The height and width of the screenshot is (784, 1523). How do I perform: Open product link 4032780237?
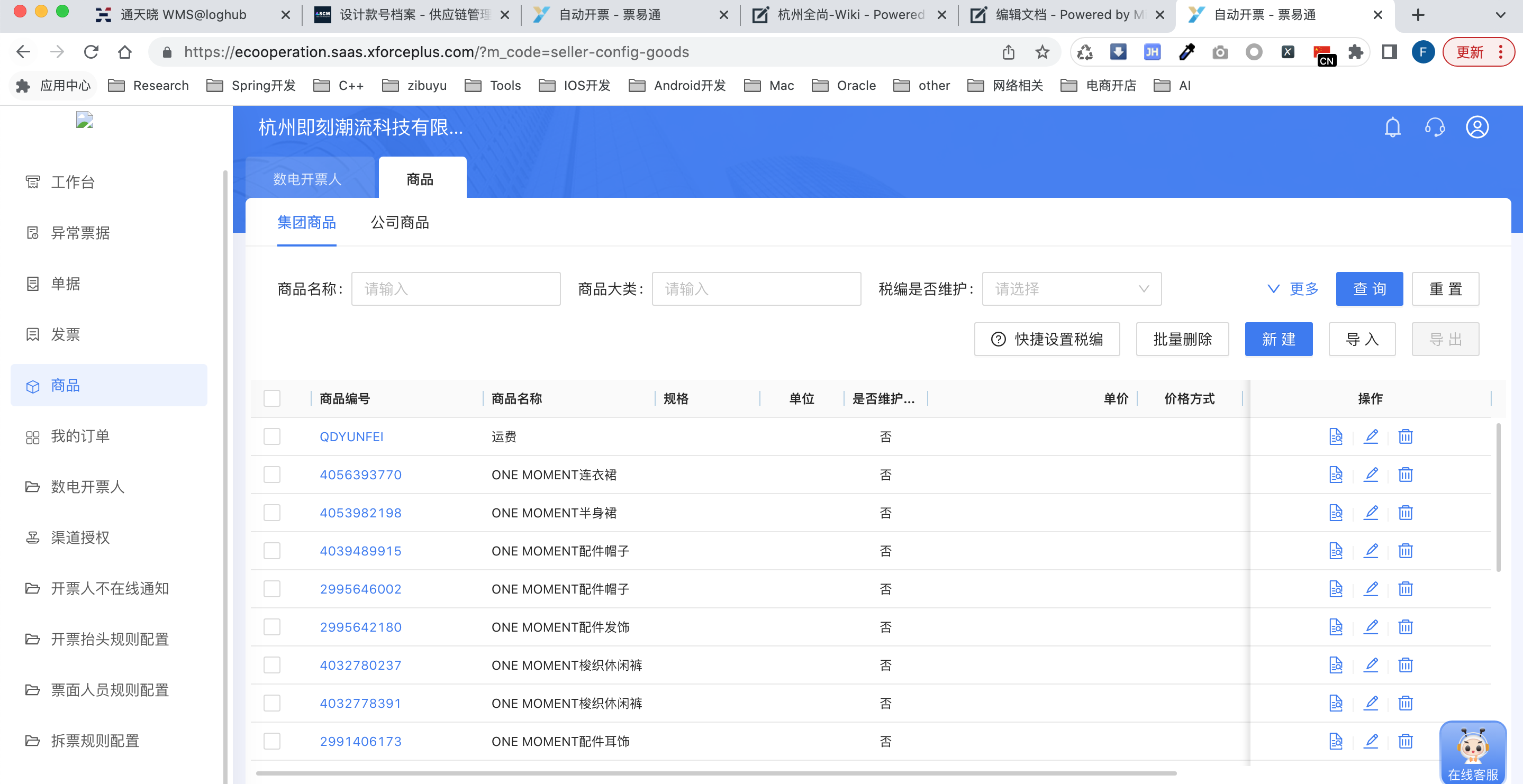pos(360,665)
